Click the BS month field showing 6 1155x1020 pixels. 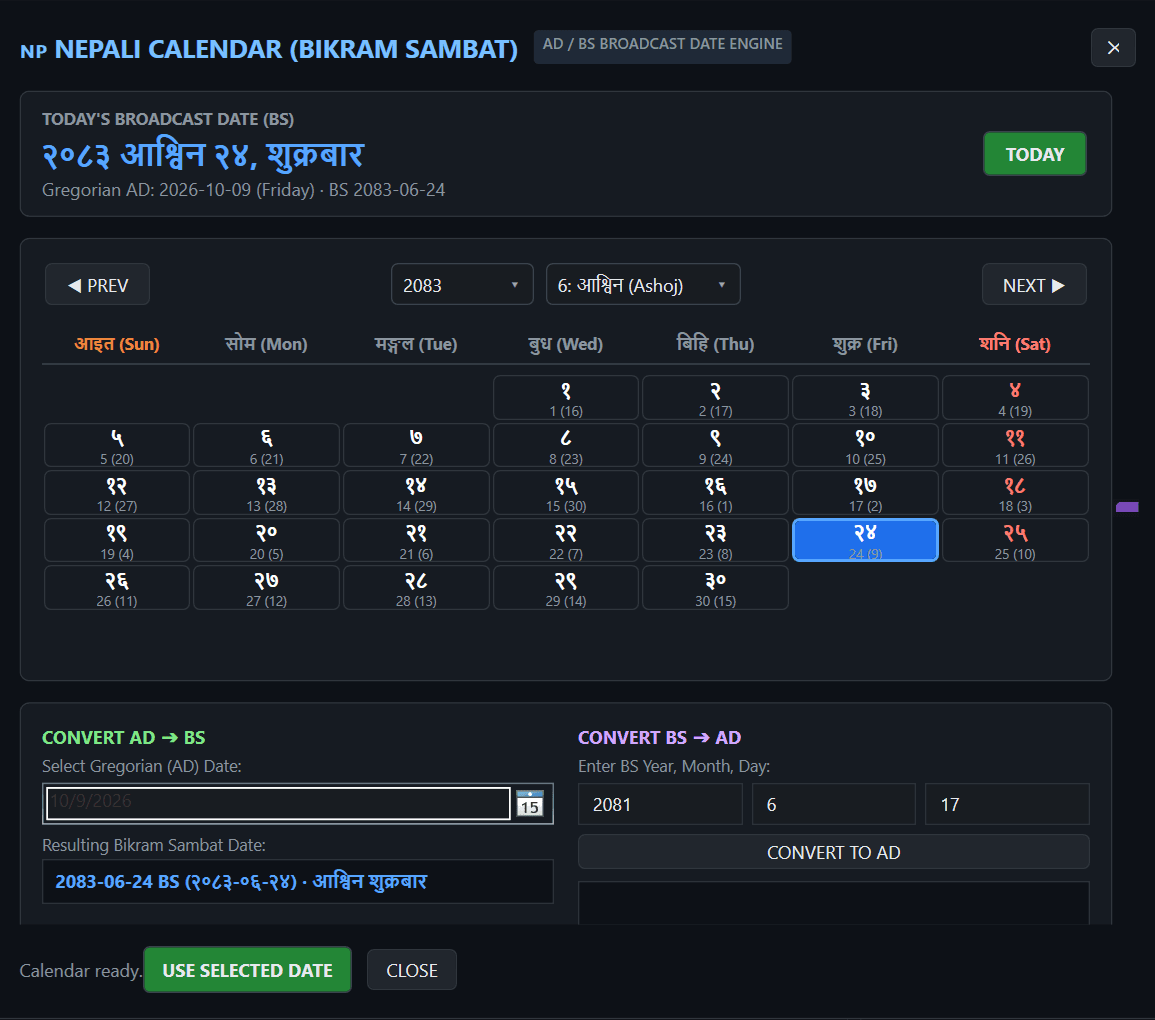click(x=834, y=804)
